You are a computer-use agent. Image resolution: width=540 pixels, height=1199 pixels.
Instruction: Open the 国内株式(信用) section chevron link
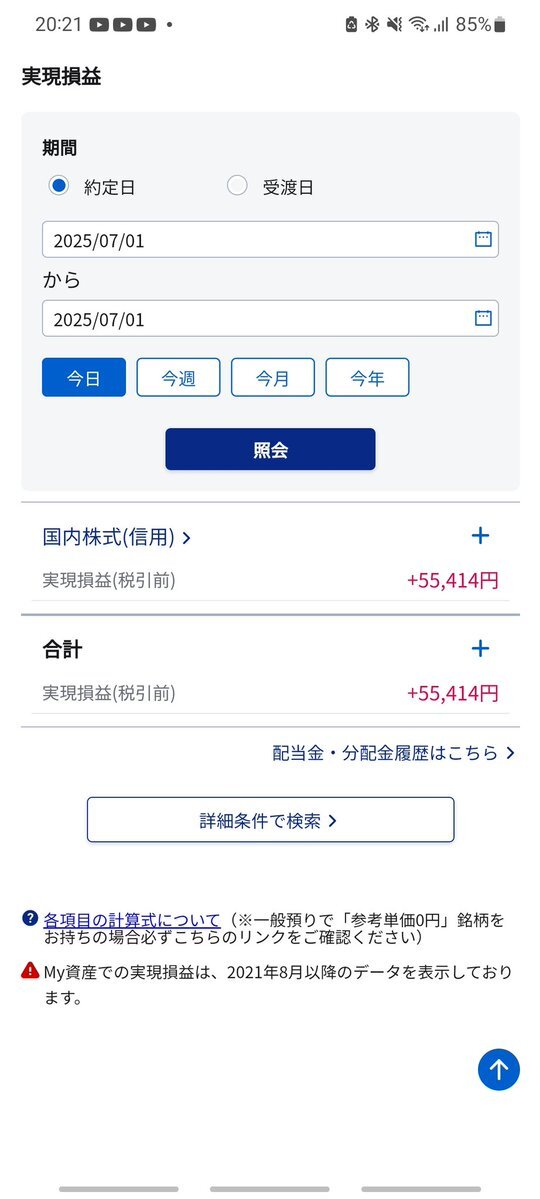(116, 537)
